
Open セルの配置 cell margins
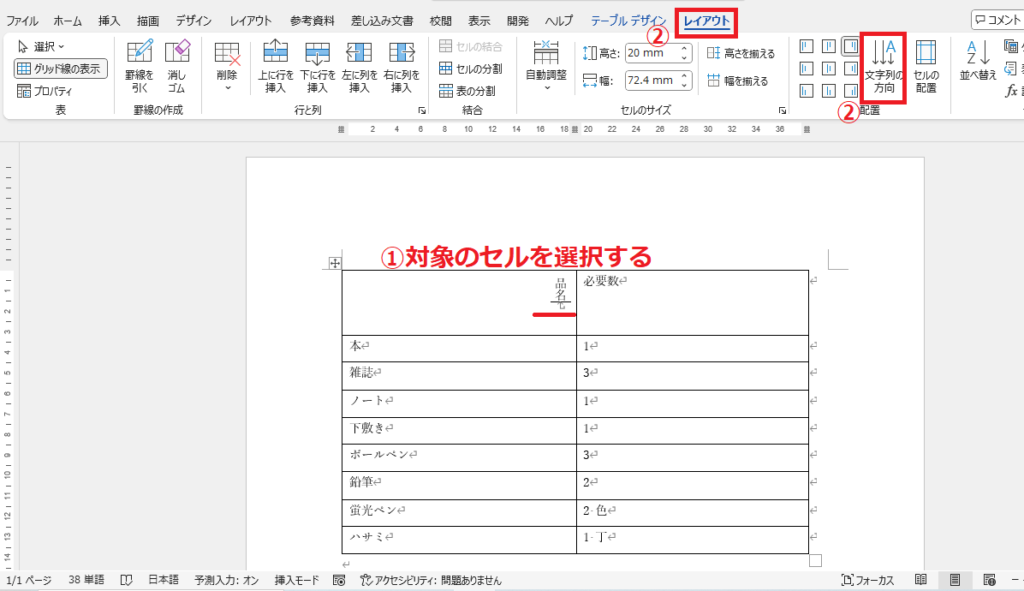pos(925,67)
